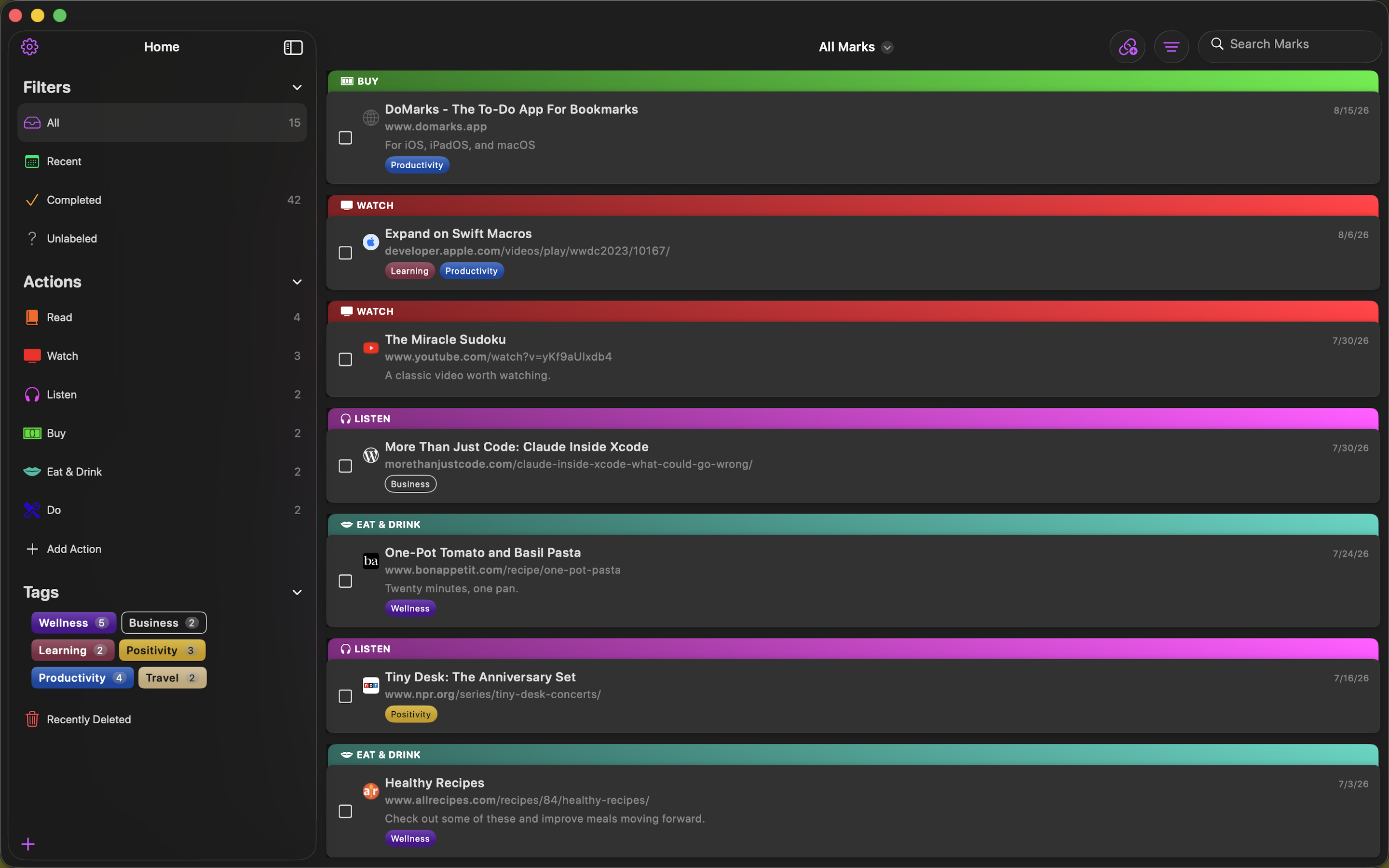Collapse the Filters section chevron
Screen dimensions: 1389x868
pos(297,87)
